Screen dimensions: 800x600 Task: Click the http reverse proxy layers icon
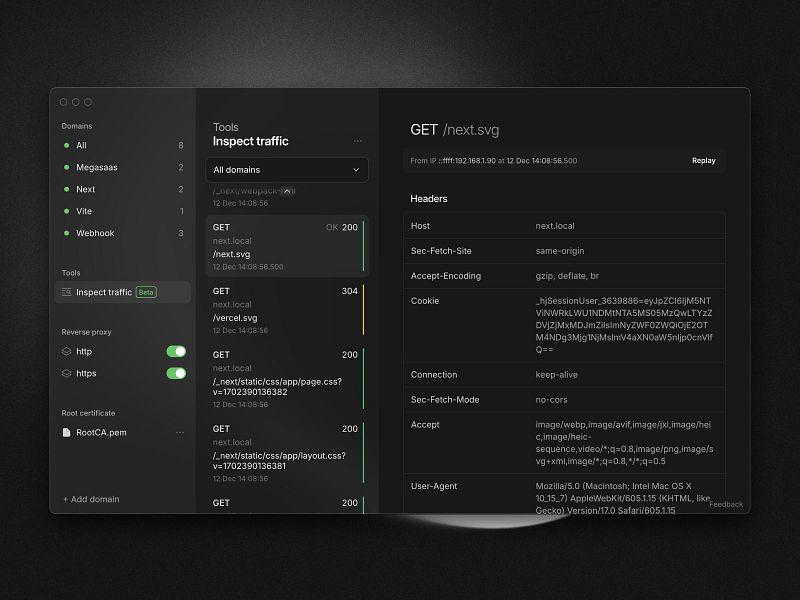click(x=66, y=352)
